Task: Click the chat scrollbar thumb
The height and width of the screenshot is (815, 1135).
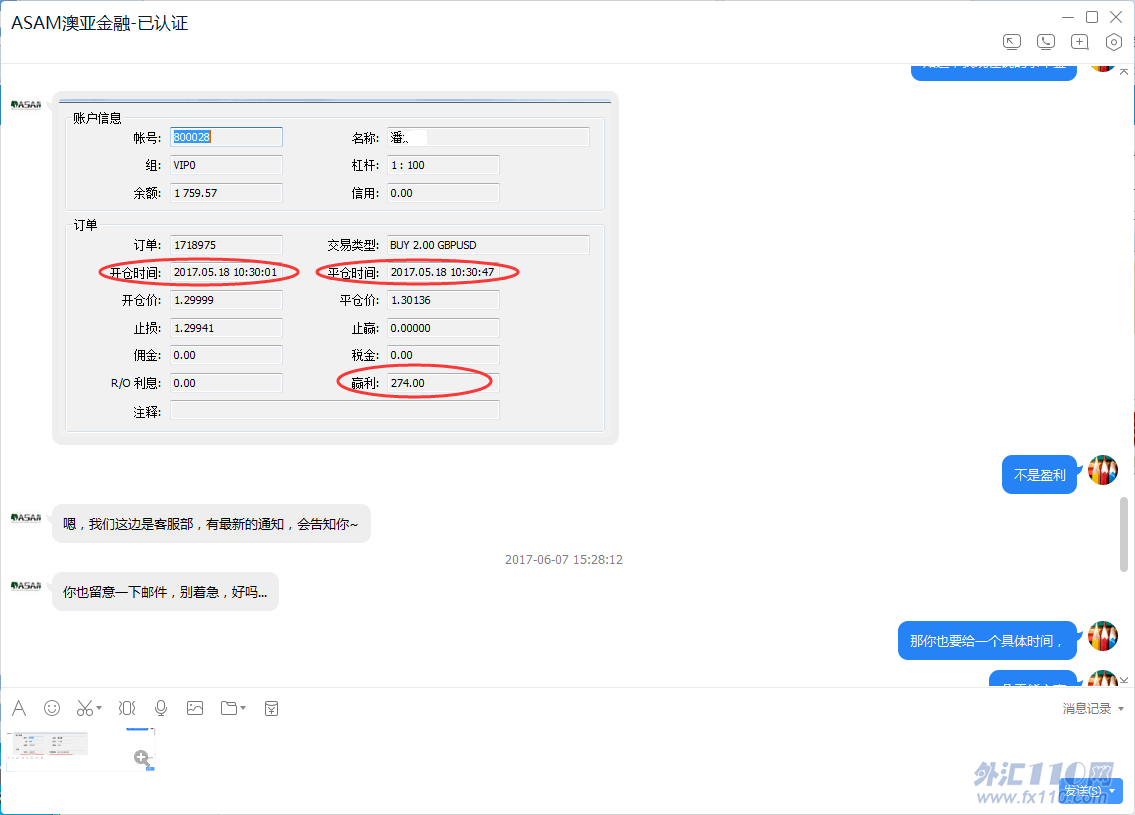Action: click(1123, 533)
